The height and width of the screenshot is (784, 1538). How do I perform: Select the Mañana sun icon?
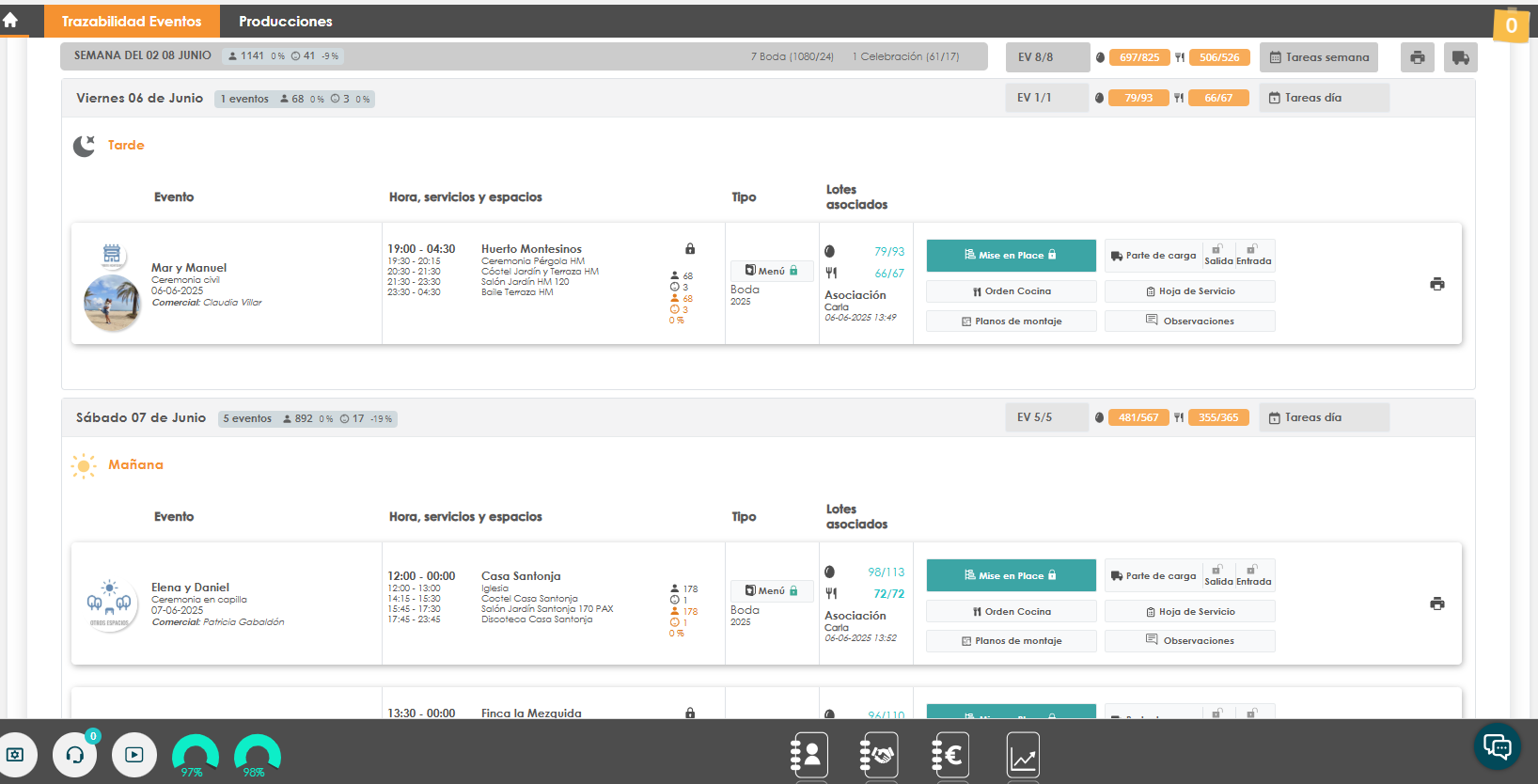(x=84, y=465)
